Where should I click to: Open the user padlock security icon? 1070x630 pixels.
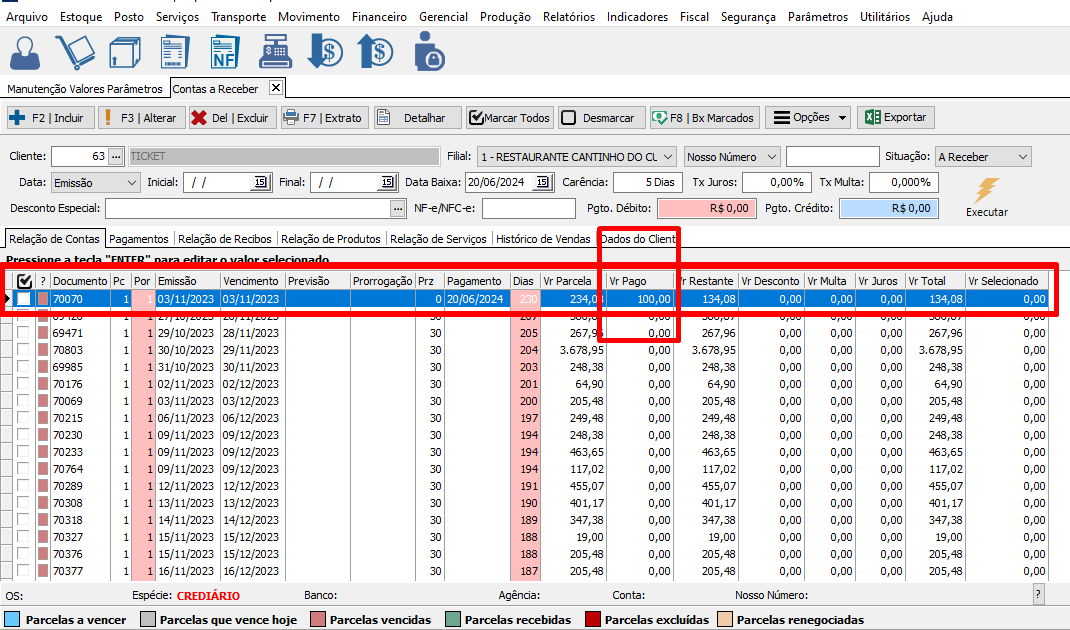(429, 52)
